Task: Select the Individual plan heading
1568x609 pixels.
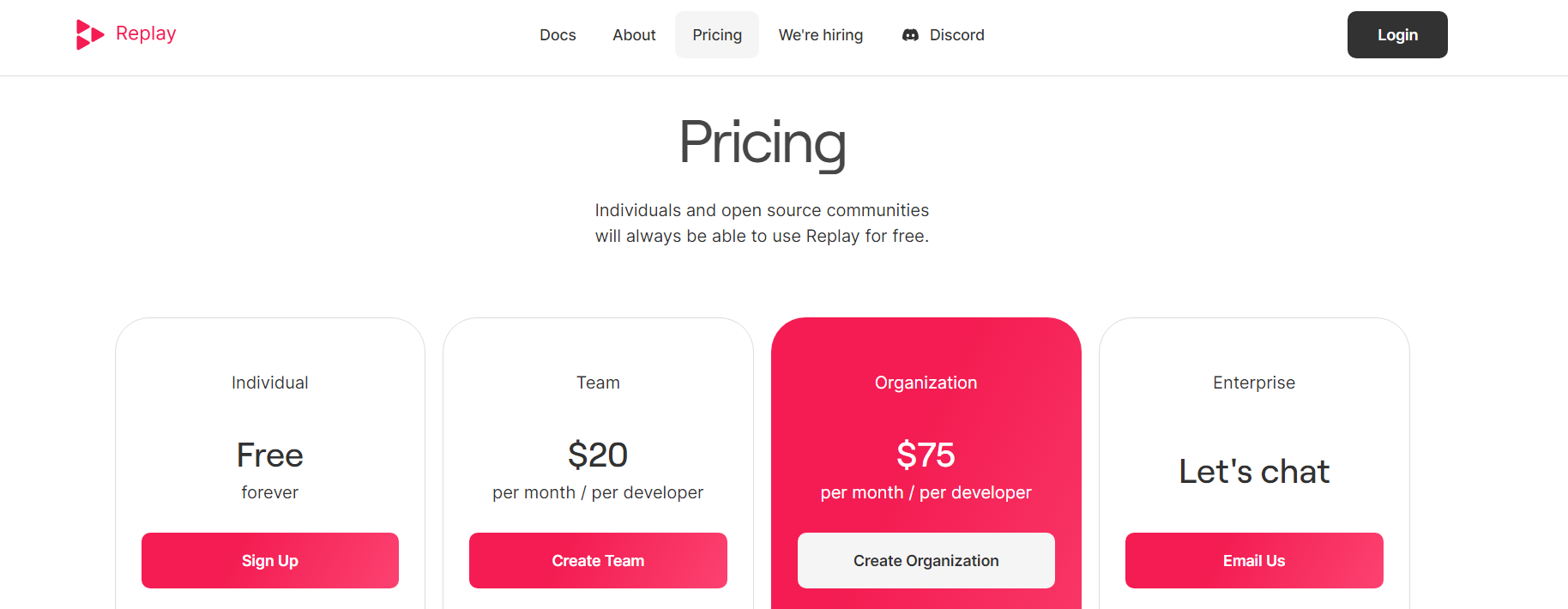Action: coord(270,383)
